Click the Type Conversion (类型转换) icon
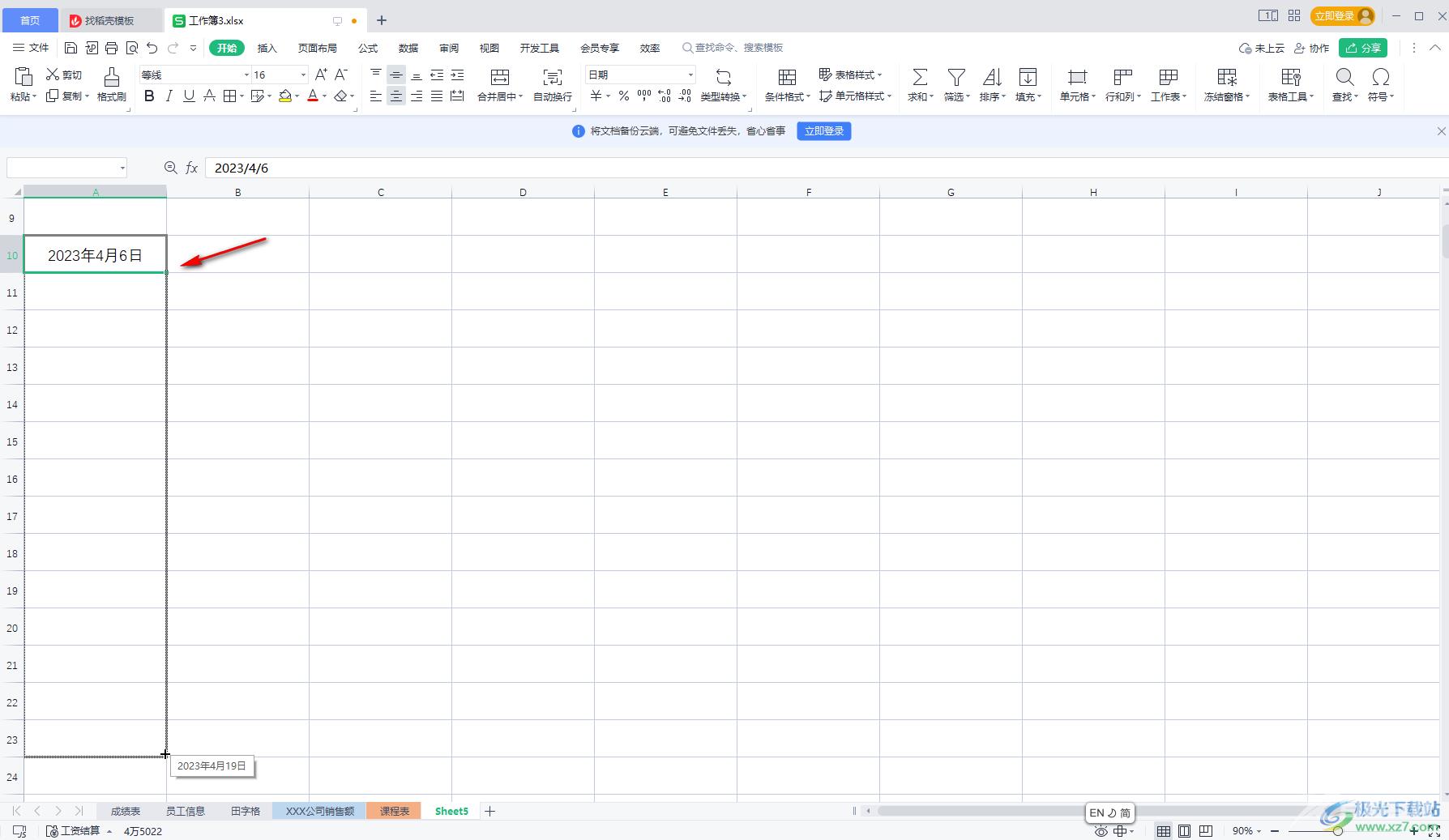 [x=724, y=77]
